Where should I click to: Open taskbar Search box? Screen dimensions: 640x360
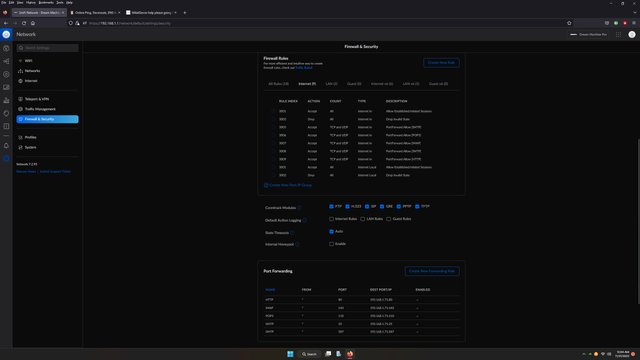(x=309, y=354)
